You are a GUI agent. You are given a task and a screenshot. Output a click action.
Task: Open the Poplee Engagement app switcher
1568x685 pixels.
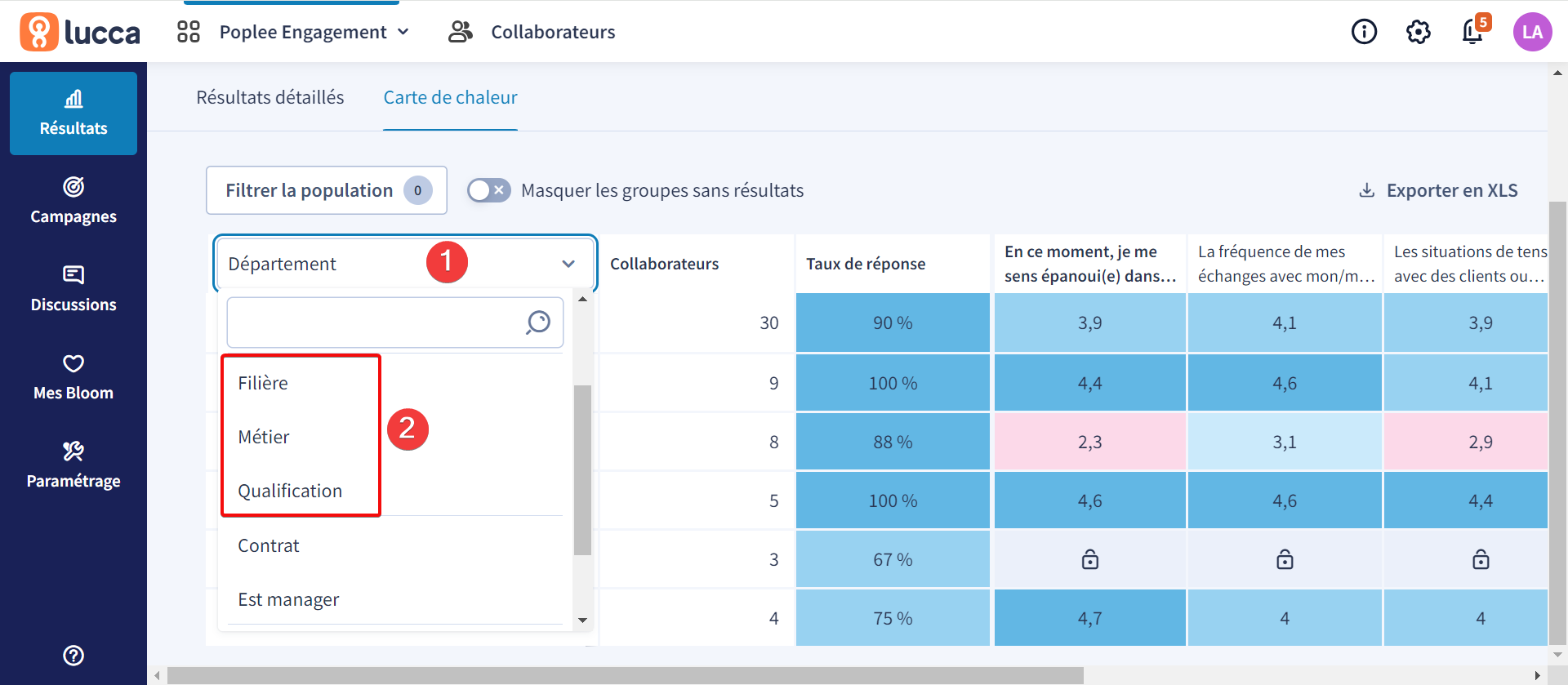pos(293,32)
